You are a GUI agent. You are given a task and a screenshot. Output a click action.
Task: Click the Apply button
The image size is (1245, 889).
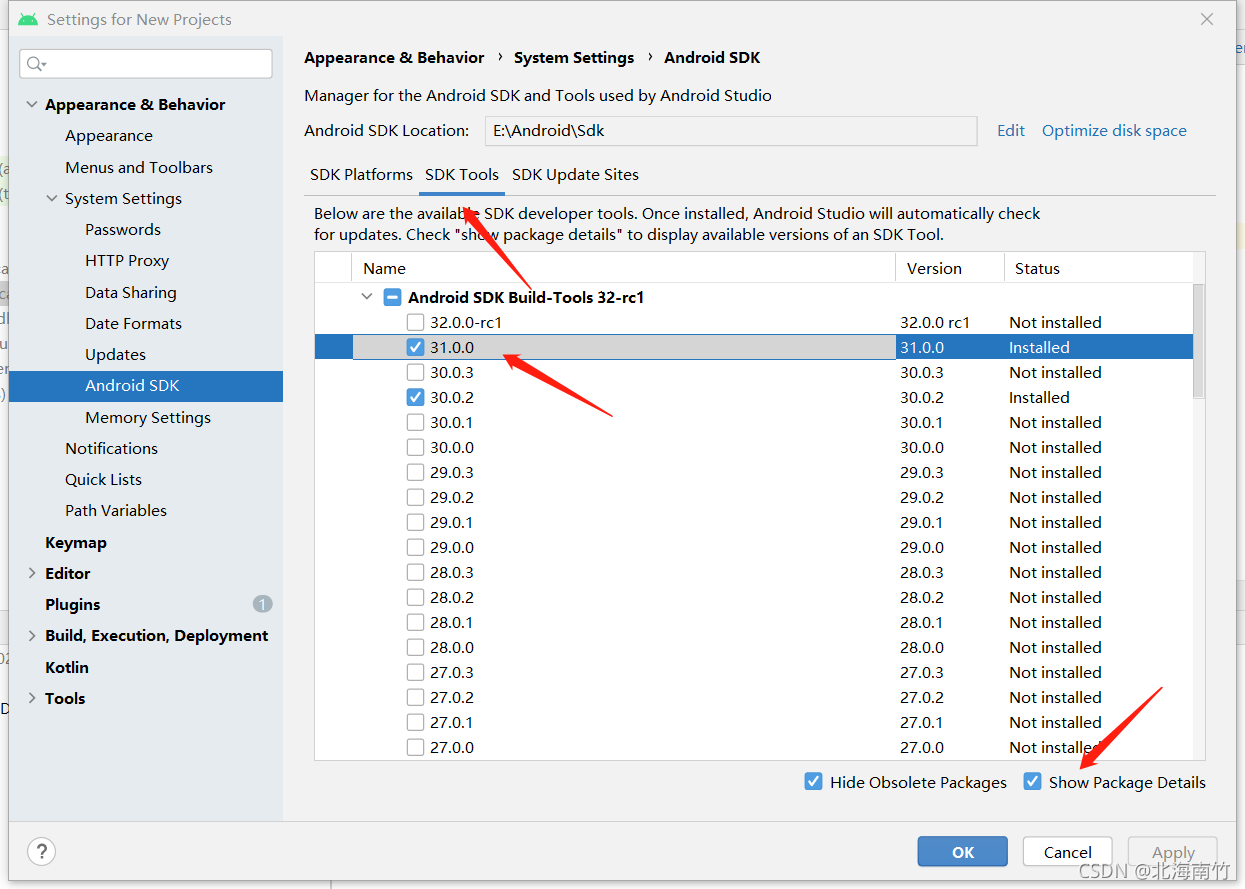(x=1173, y=851)
